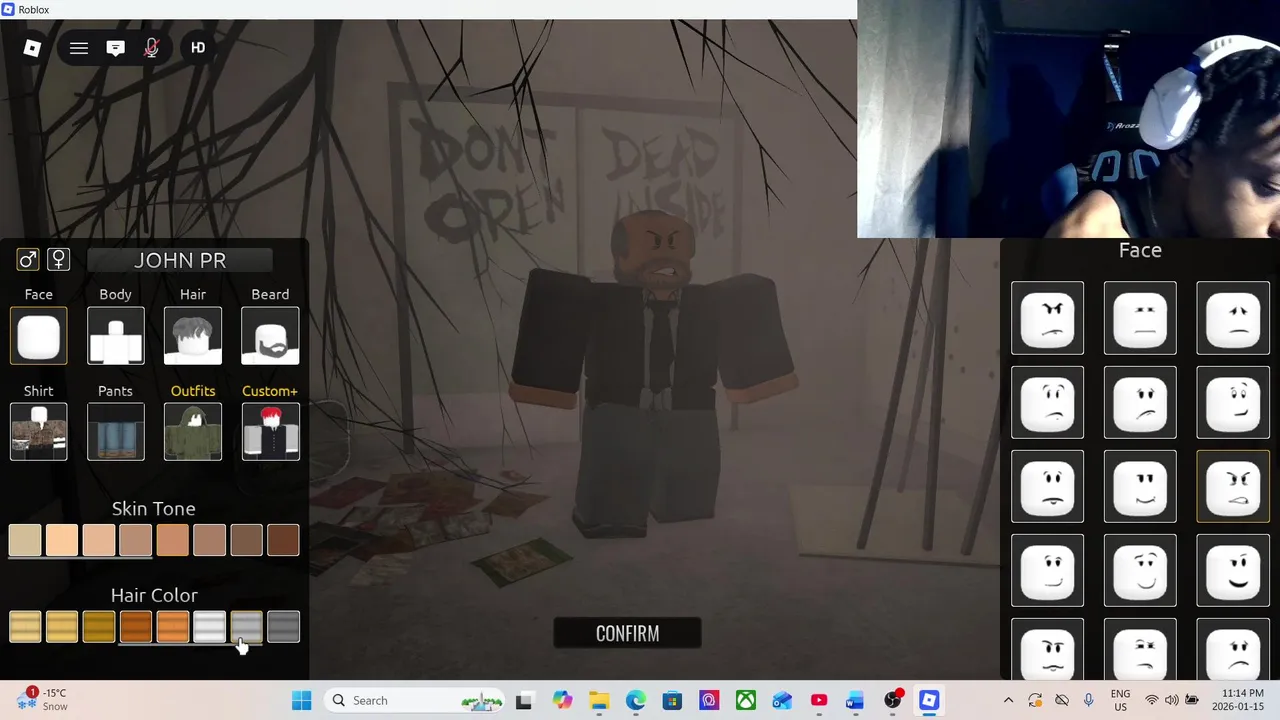1280x720 pixels.
Task: Select the middle smiling face, fourth row
Action: (x=1140, y=570)
